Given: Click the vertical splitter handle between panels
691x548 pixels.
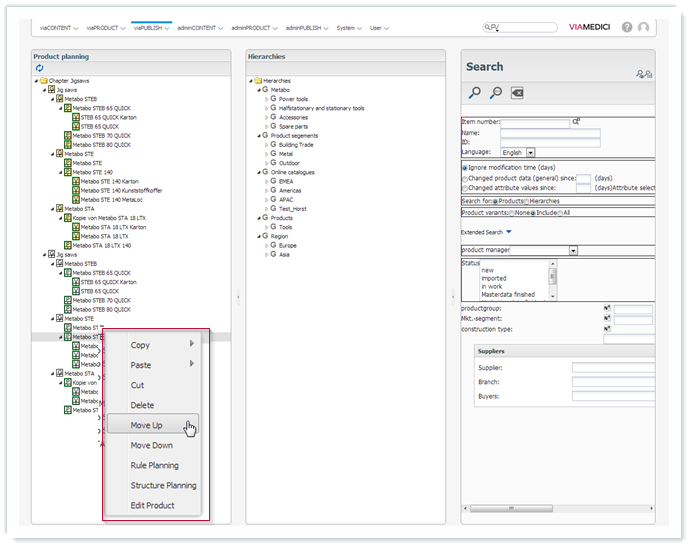Looking at the screenshot, I should coord(238,295).
